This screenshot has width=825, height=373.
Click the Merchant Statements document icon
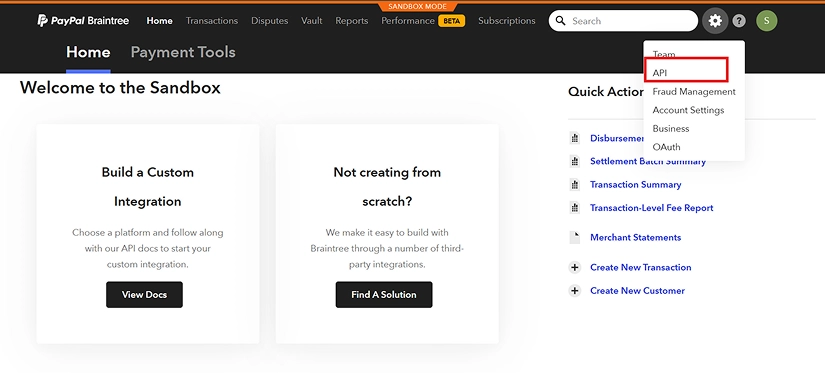[575, 237]
